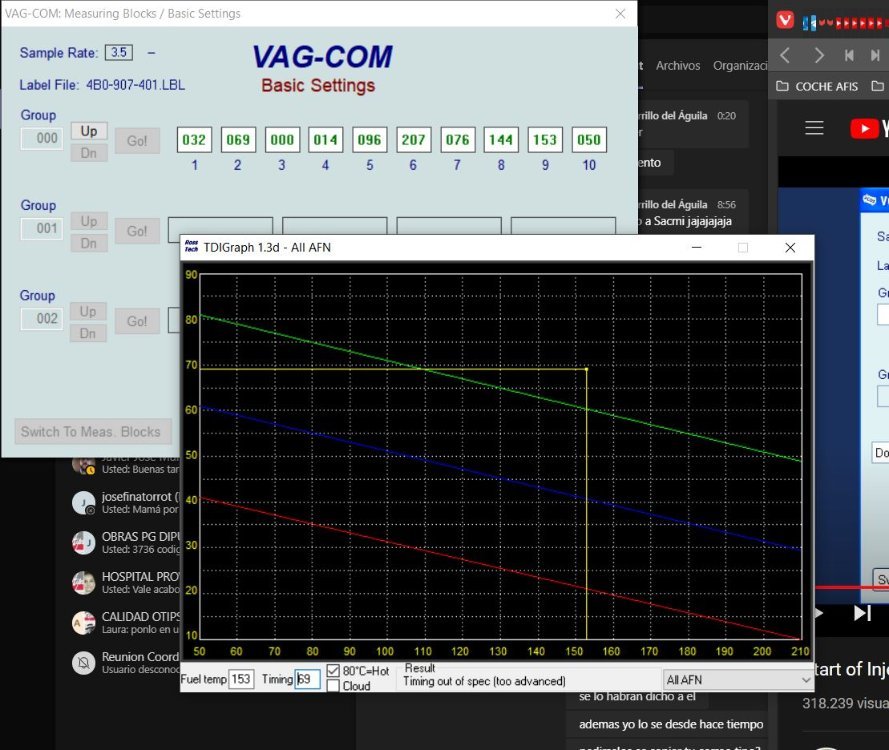Click the Up button for Group 000

[x=89, y=131]
